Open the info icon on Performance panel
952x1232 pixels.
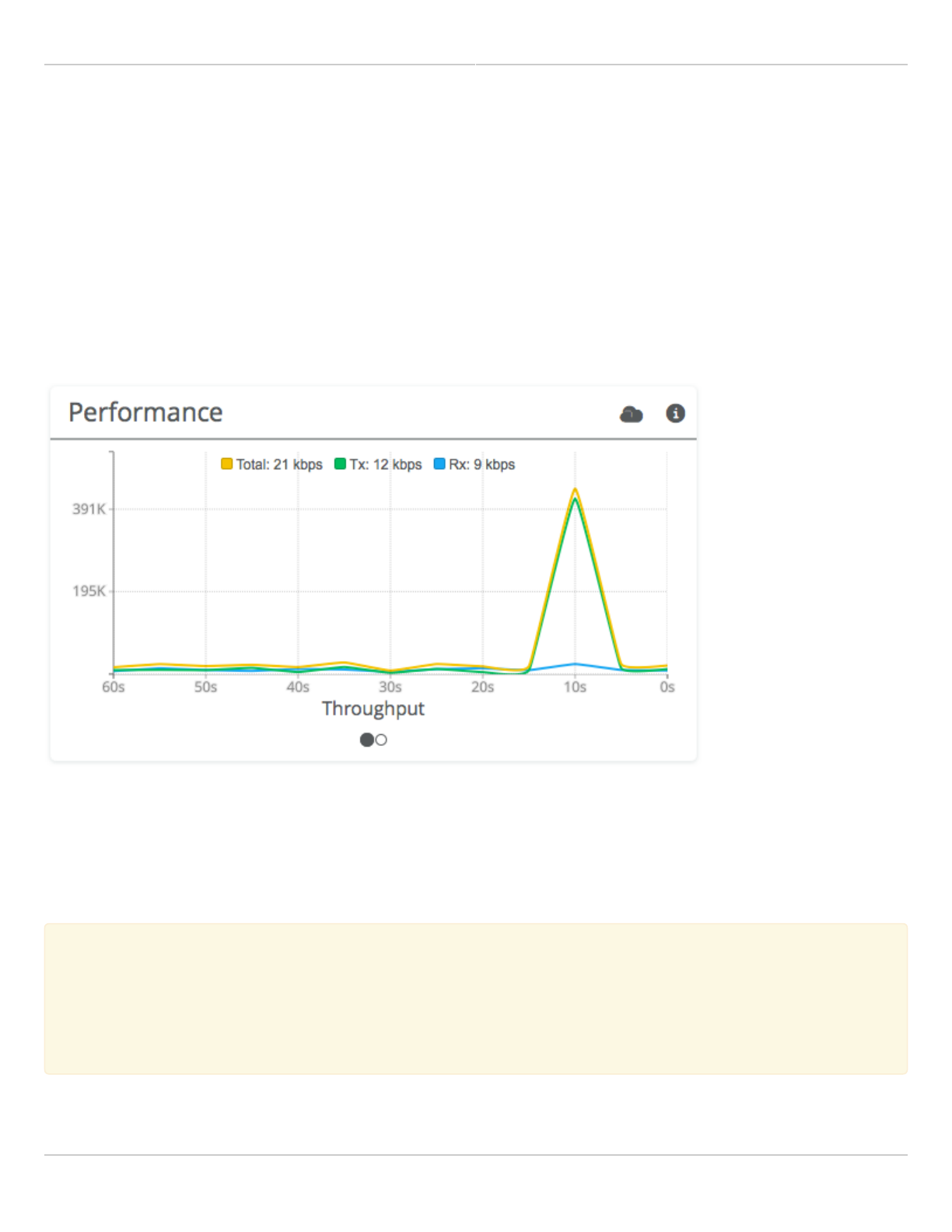675,414
